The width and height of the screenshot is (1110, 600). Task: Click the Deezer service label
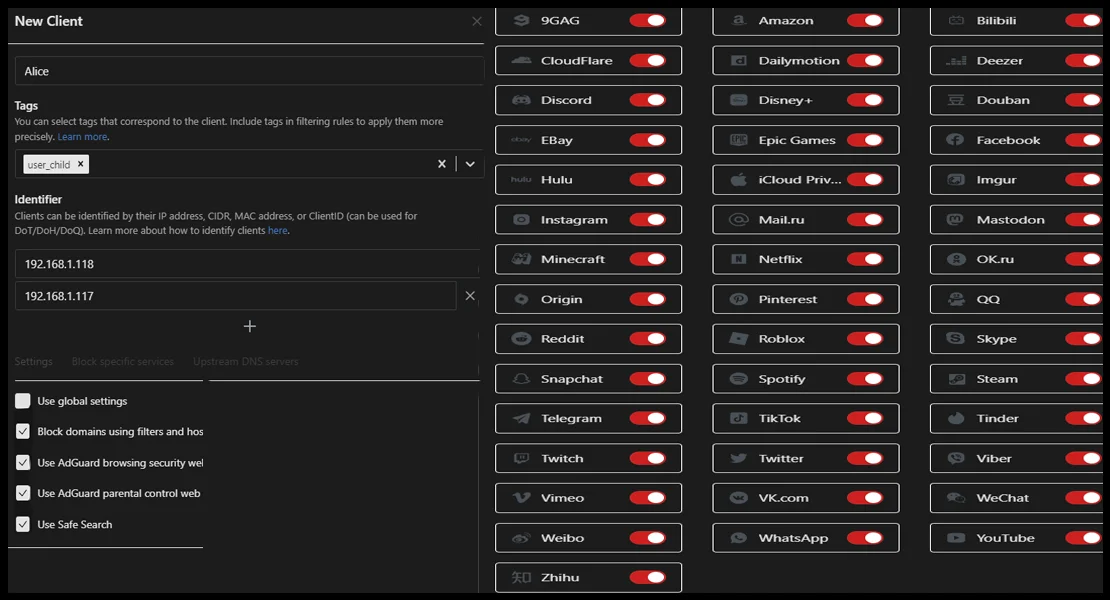point(1000,60)
